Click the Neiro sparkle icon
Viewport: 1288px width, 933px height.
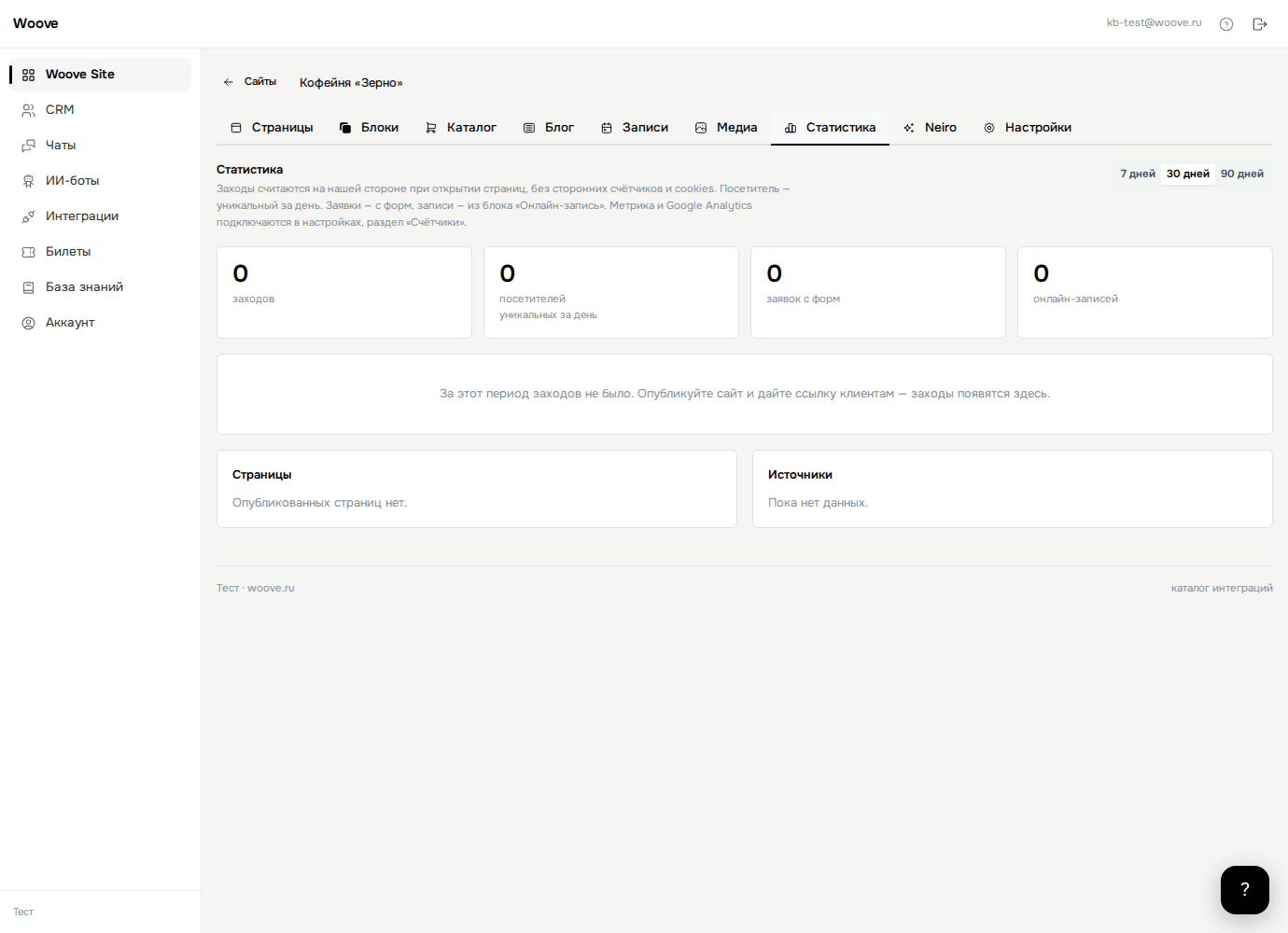pos(909,128)
